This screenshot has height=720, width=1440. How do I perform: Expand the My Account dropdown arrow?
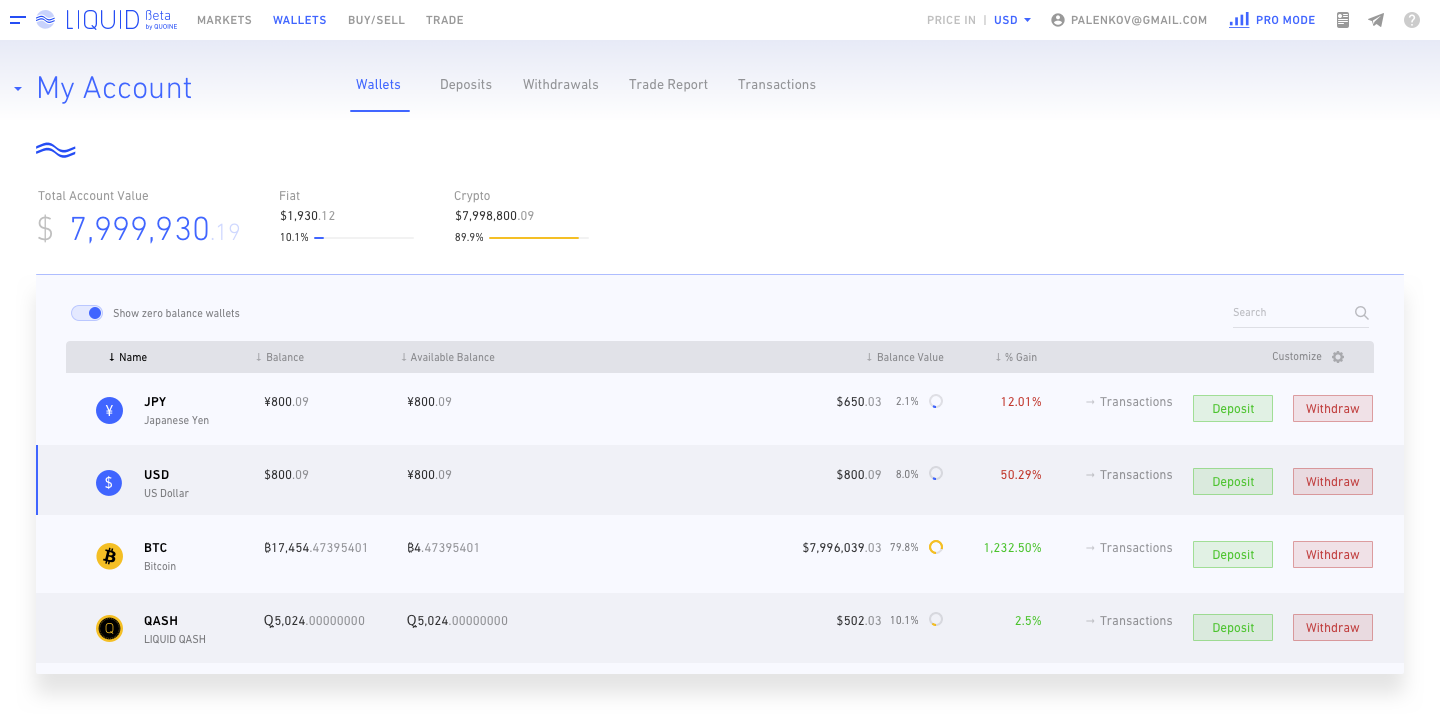[18, 89]
